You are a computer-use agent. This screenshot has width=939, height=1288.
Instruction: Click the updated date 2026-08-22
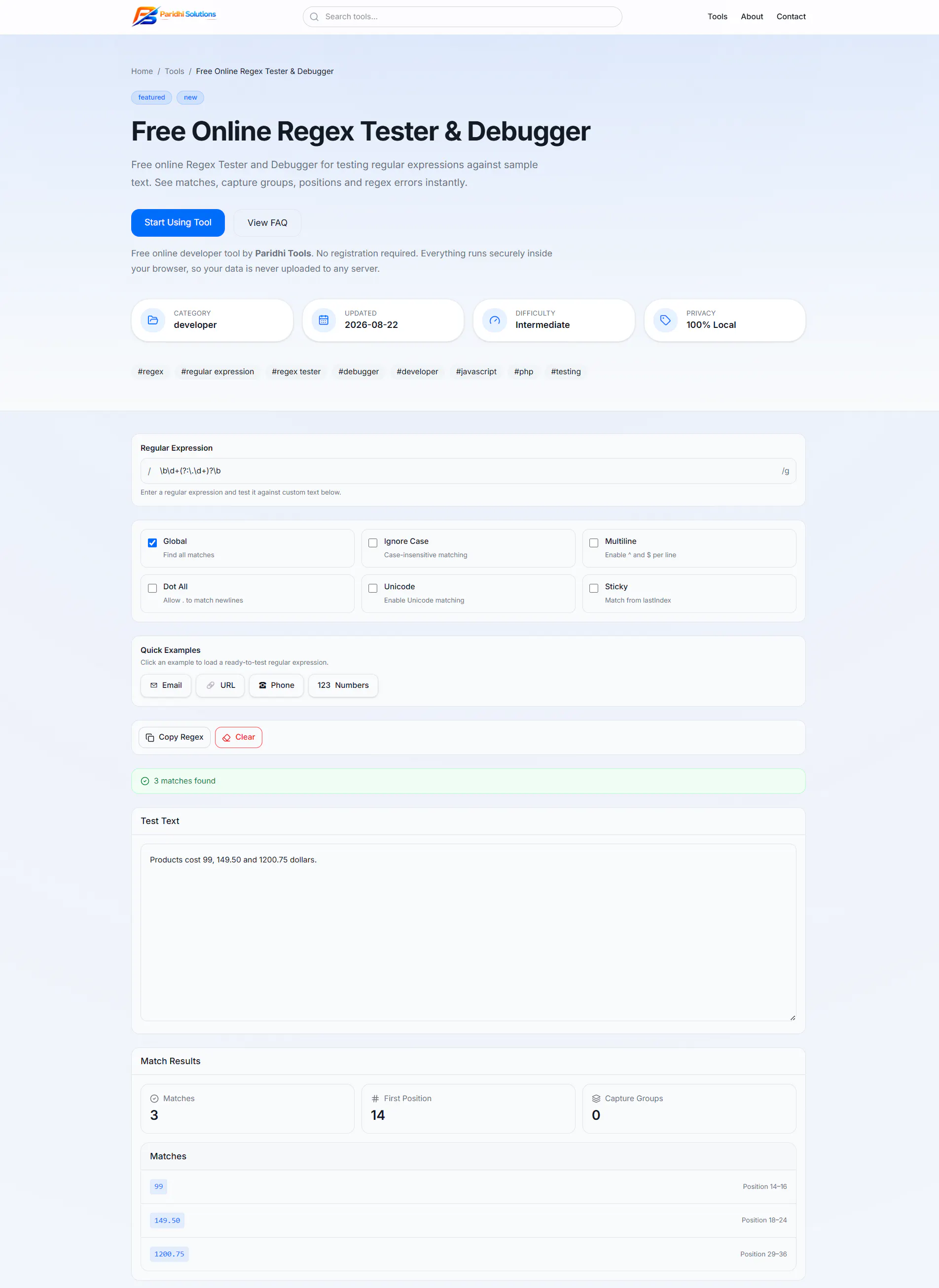click(371, 325)
